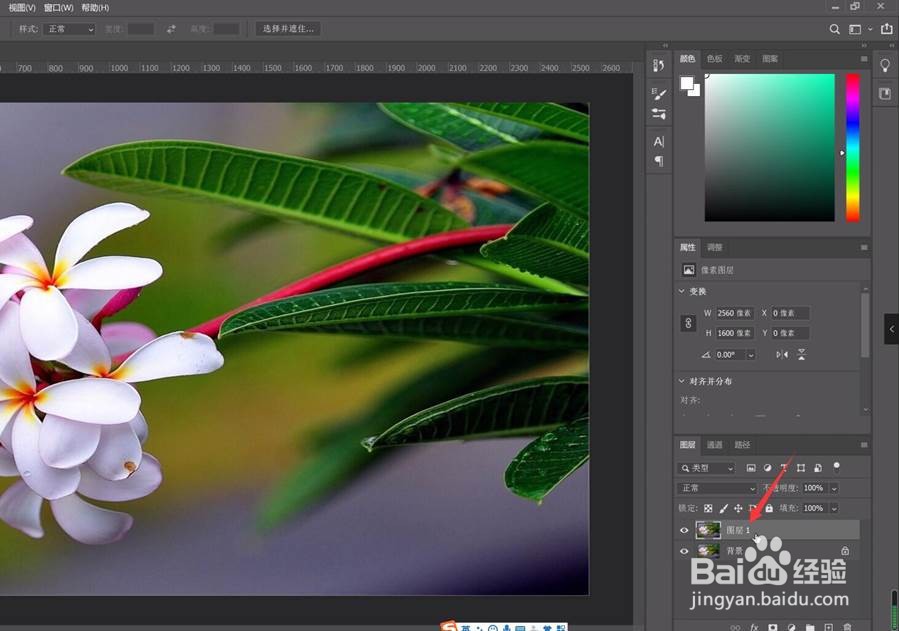899x631 pixels.
Task: Open the fill 100% dropdown arrow
Action: click(x=834, y=508)
